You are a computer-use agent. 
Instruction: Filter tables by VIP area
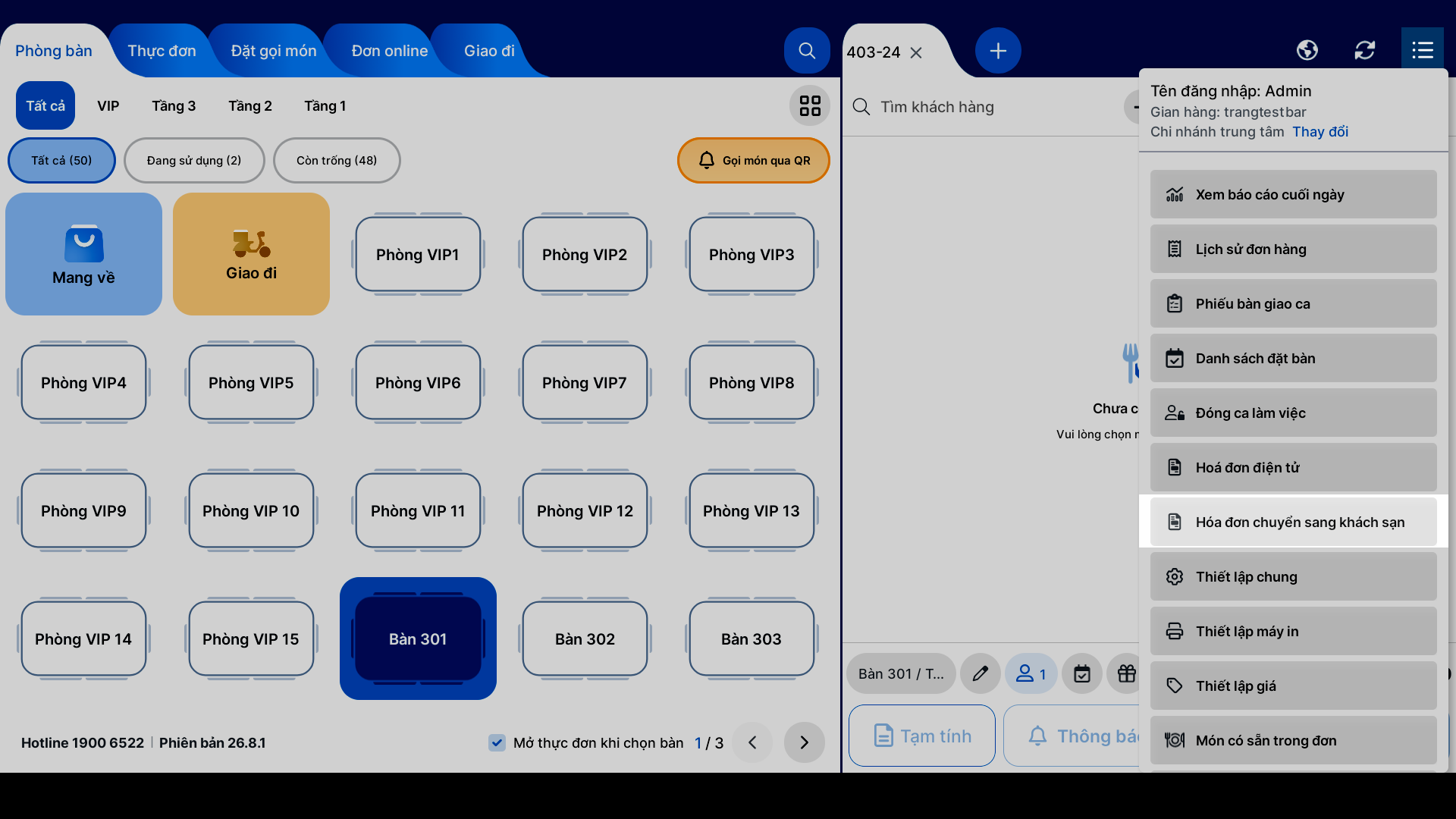tap(108, 105)
